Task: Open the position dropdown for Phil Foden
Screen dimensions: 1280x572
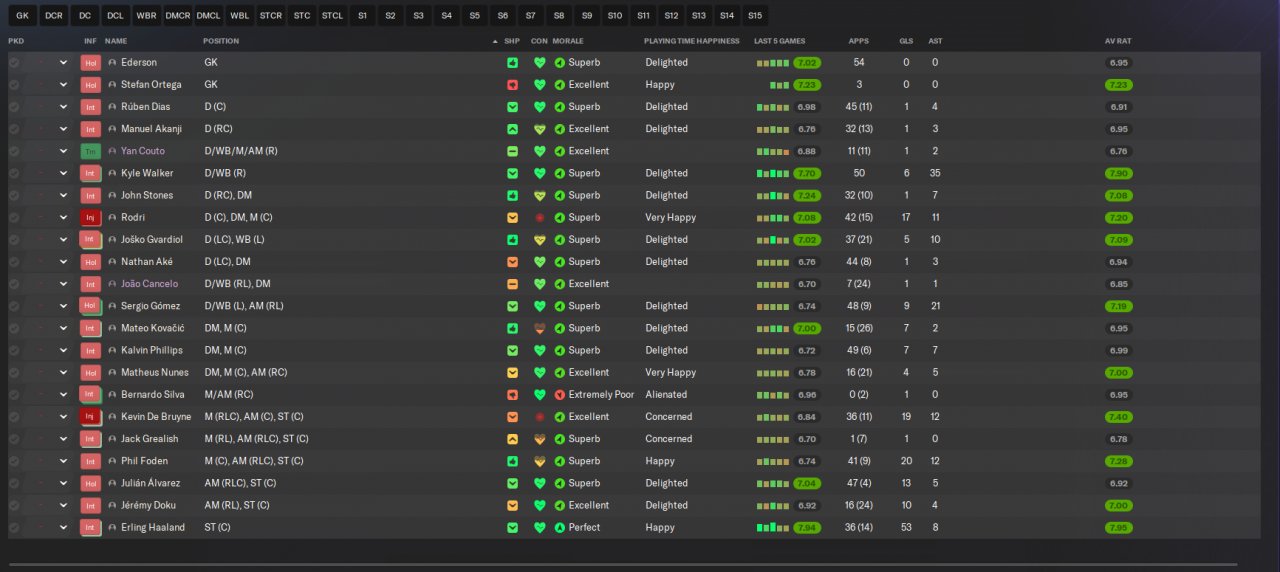Action: coord(64,461)
